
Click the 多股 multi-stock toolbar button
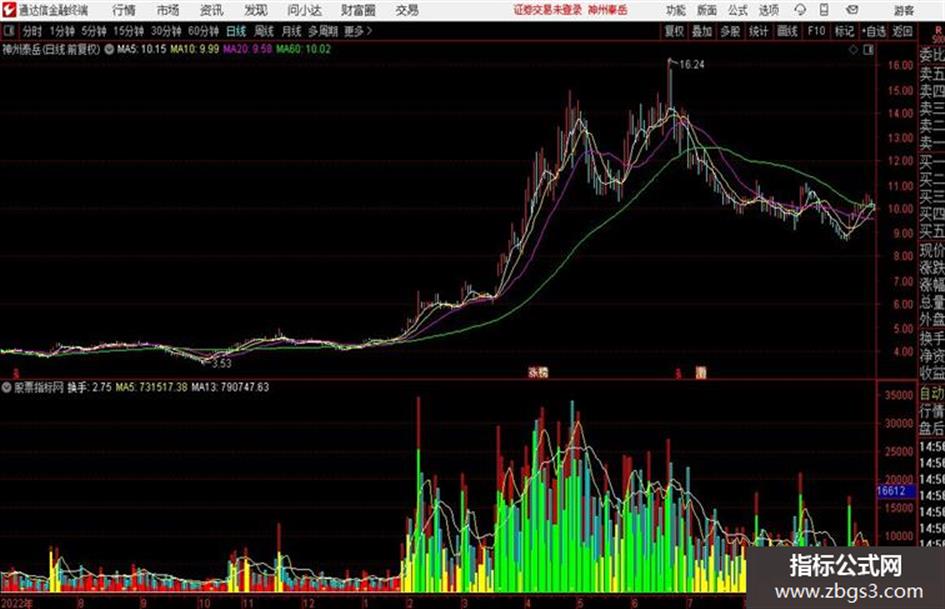pyautogui.click(x=730, y=31)
